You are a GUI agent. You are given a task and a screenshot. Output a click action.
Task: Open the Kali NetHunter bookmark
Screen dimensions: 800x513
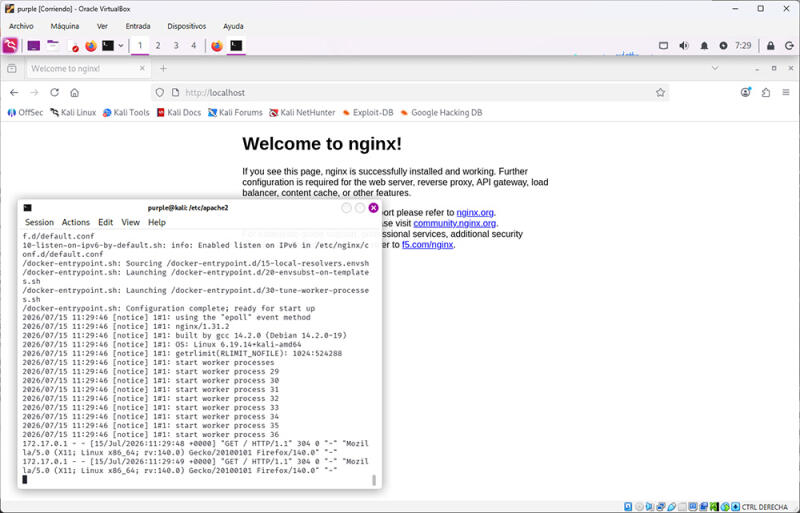(302, 113)
